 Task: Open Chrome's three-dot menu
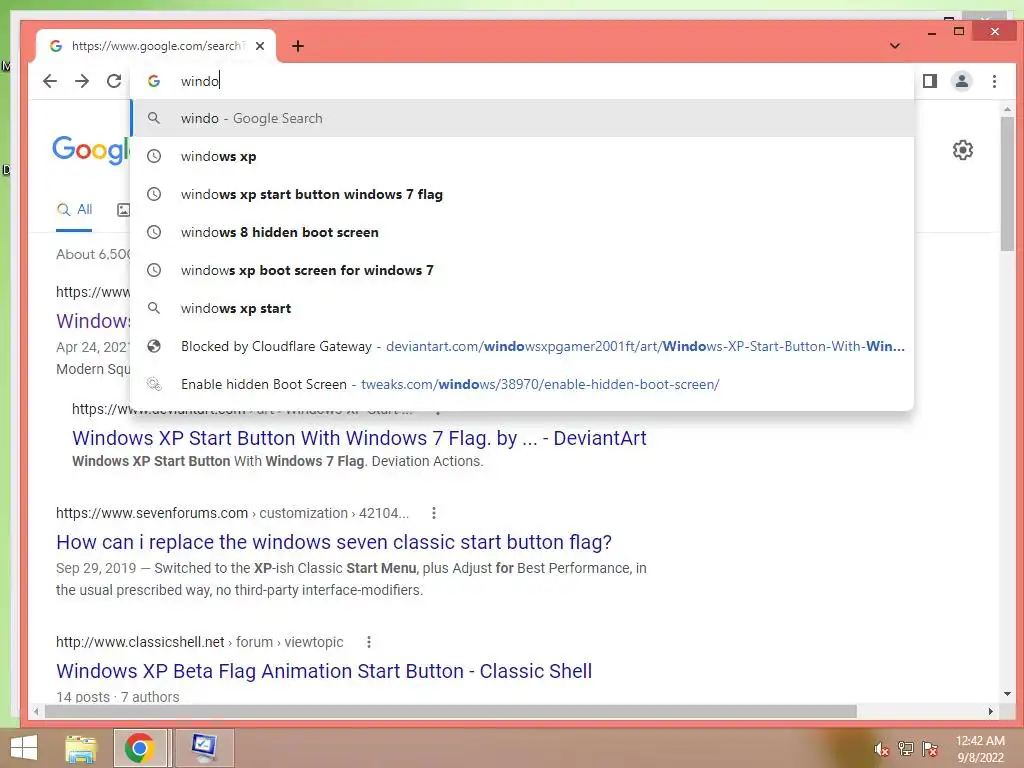click(x=994, y=81)
